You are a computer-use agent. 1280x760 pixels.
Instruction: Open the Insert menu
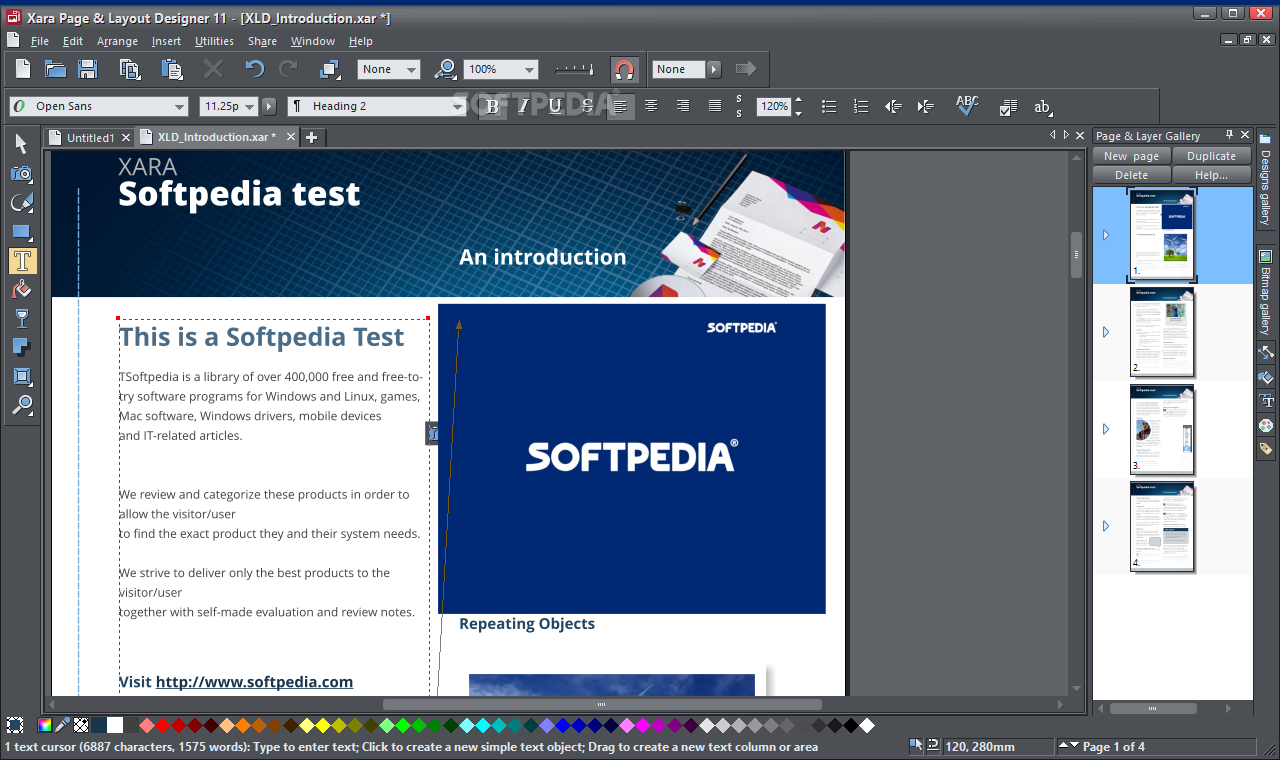click(x=166, y=41)
